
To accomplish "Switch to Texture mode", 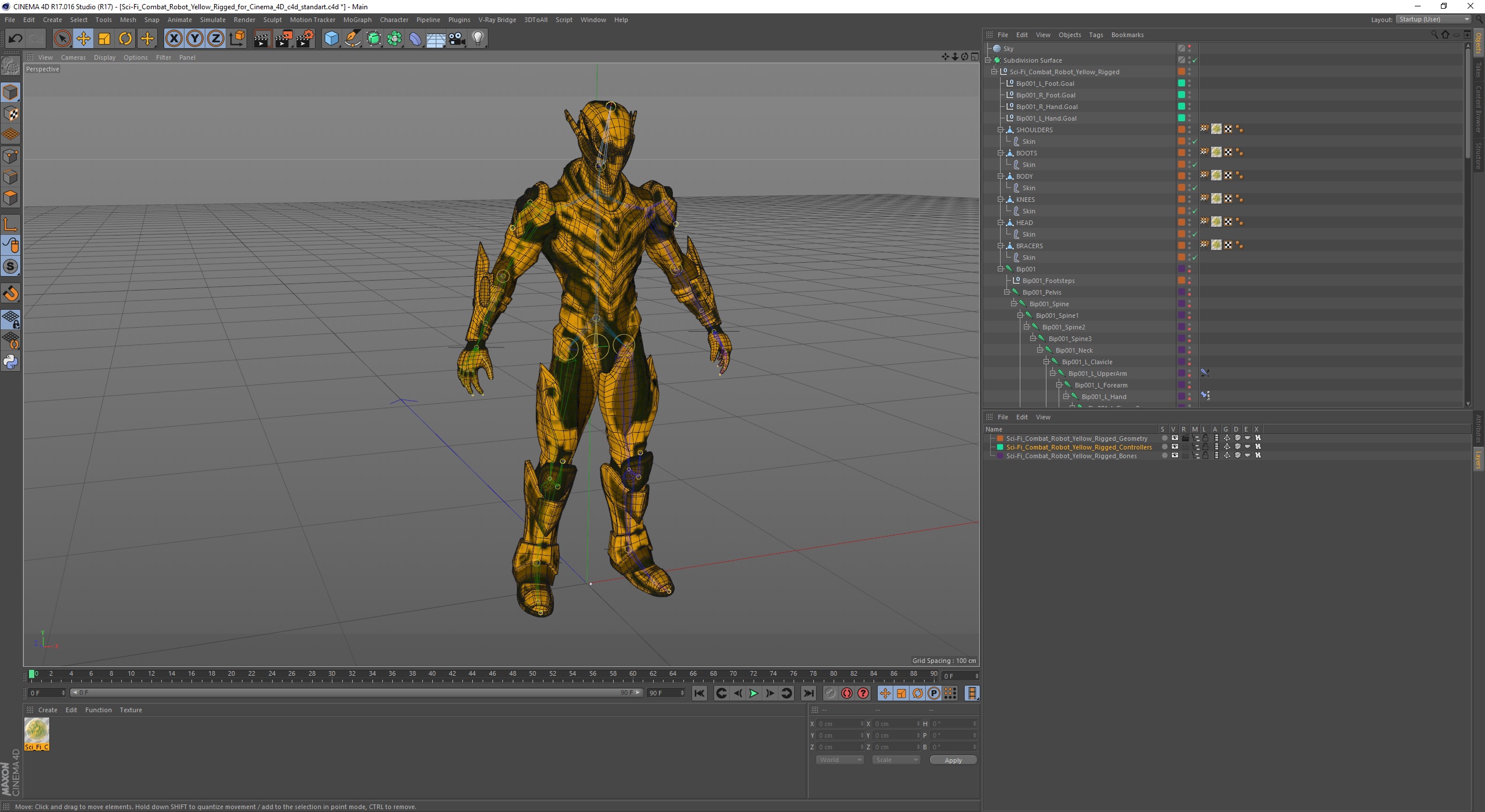I will tap(10, 114).
